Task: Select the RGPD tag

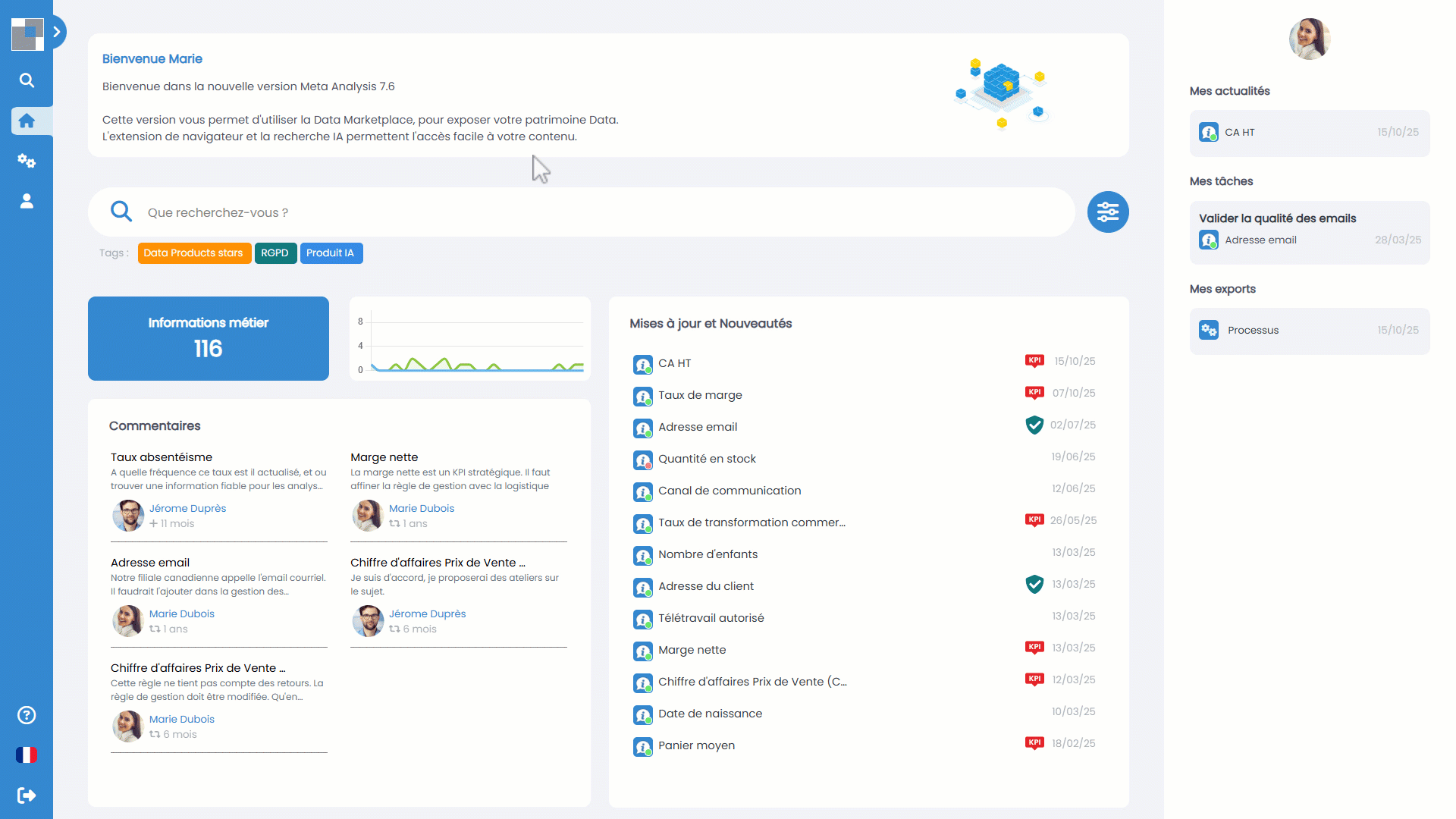Action: tap(275, 253)
